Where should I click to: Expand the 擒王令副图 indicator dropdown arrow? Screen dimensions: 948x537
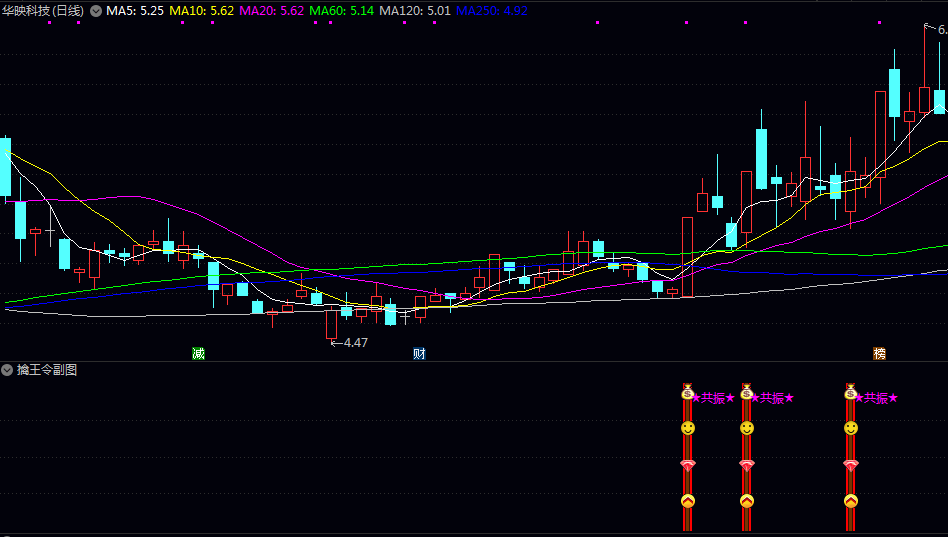(x=8, y=370)
